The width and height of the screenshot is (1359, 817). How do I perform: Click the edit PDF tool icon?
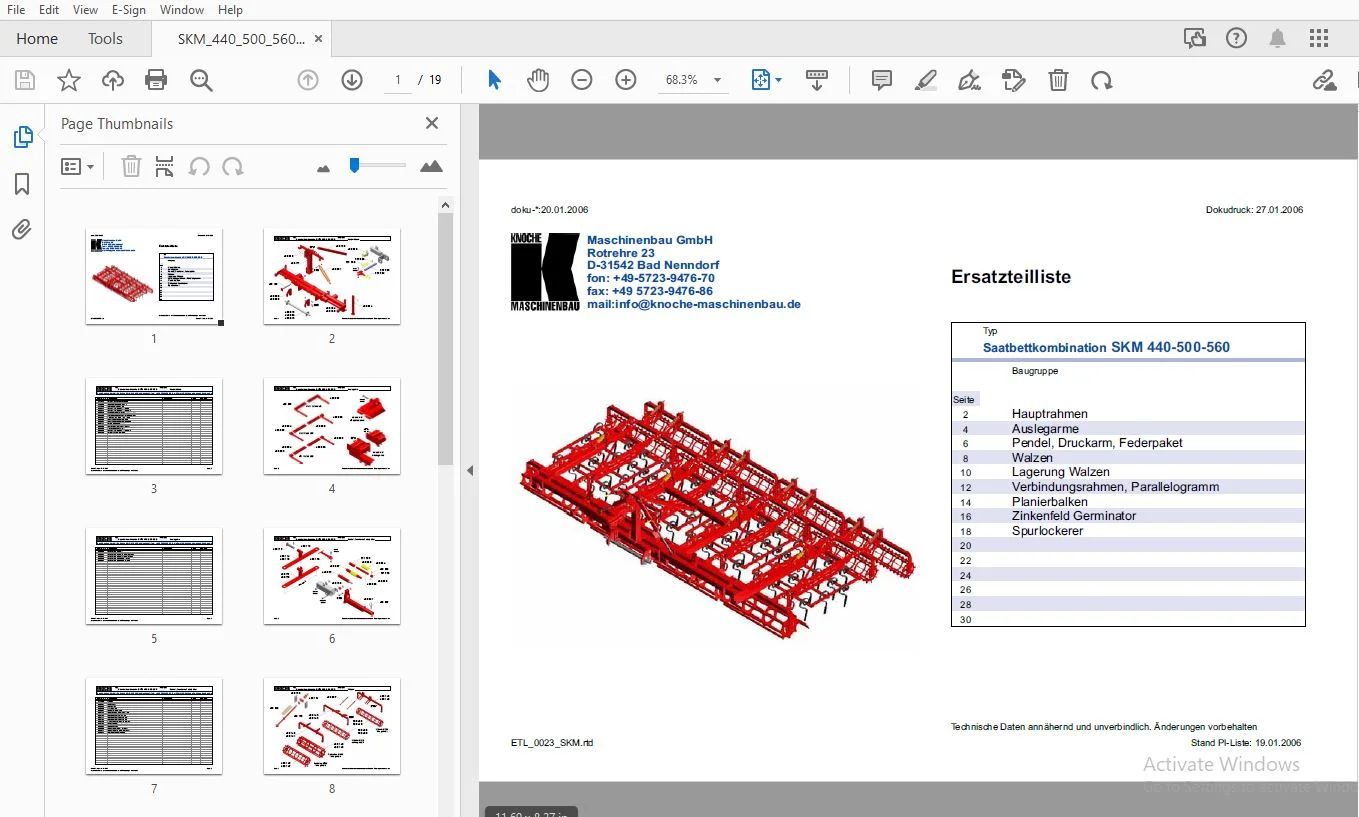[1013, 80]
